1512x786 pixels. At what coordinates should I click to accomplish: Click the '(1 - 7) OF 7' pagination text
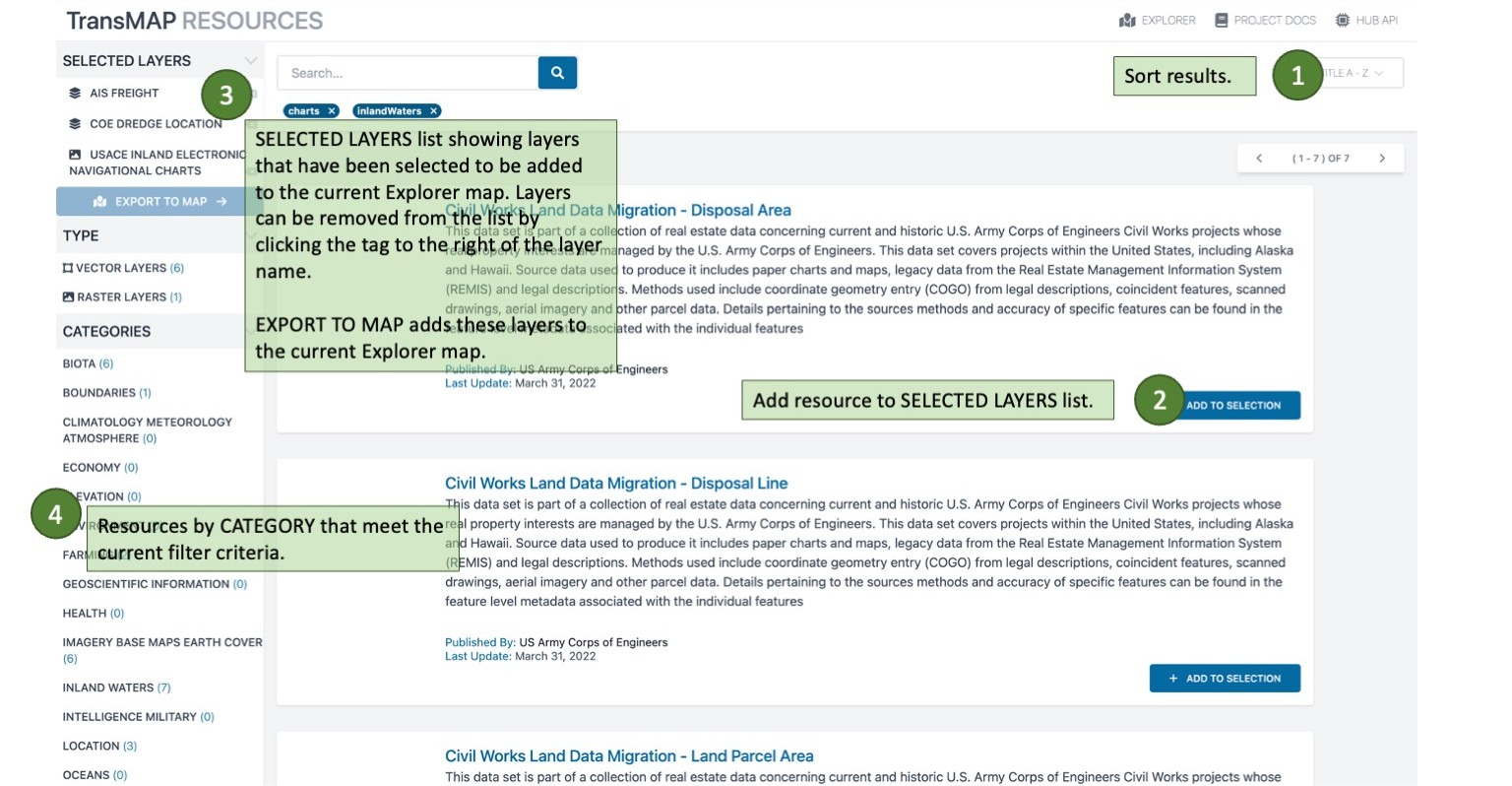click(1321, 159)
